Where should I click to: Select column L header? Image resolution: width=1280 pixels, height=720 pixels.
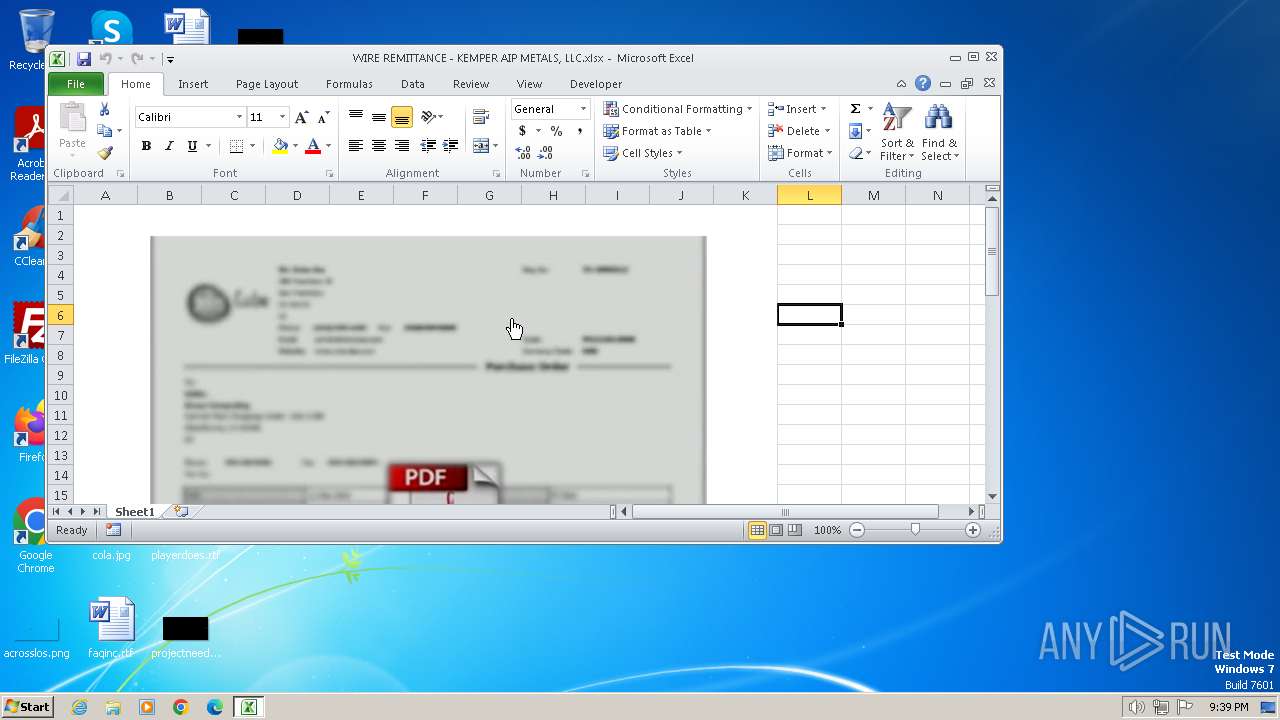(809, 195)
